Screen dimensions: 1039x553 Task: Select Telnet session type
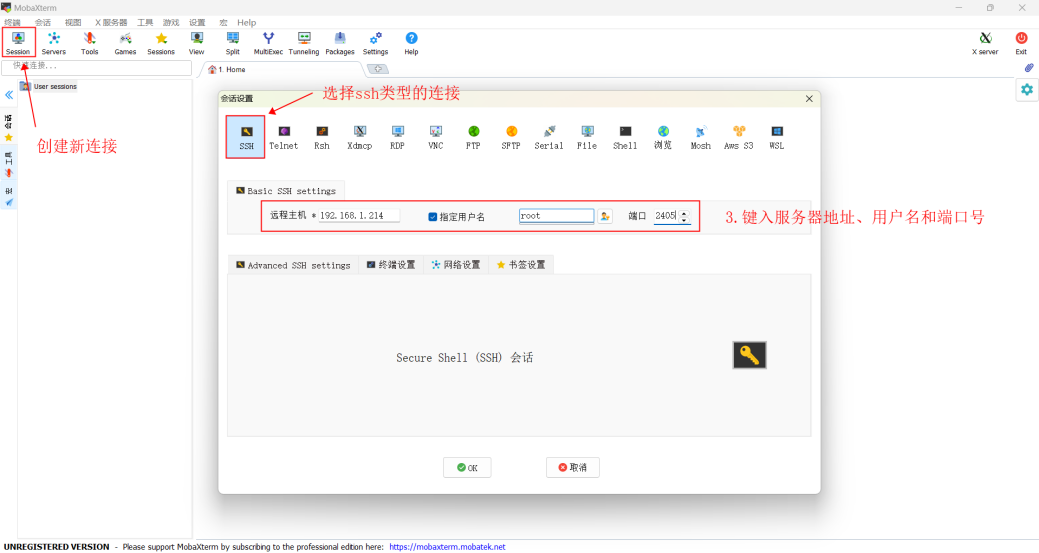pos(284,138)
